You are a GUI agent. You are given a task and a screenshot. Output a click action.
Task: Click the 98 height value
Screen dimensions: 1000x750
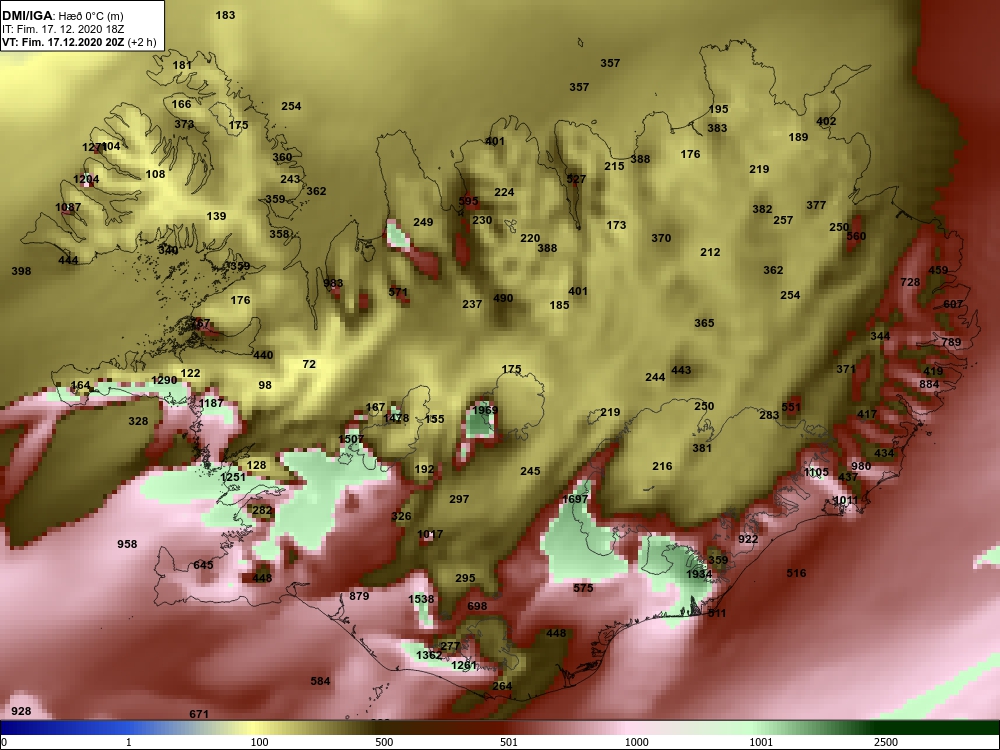(x=265, y=385)
